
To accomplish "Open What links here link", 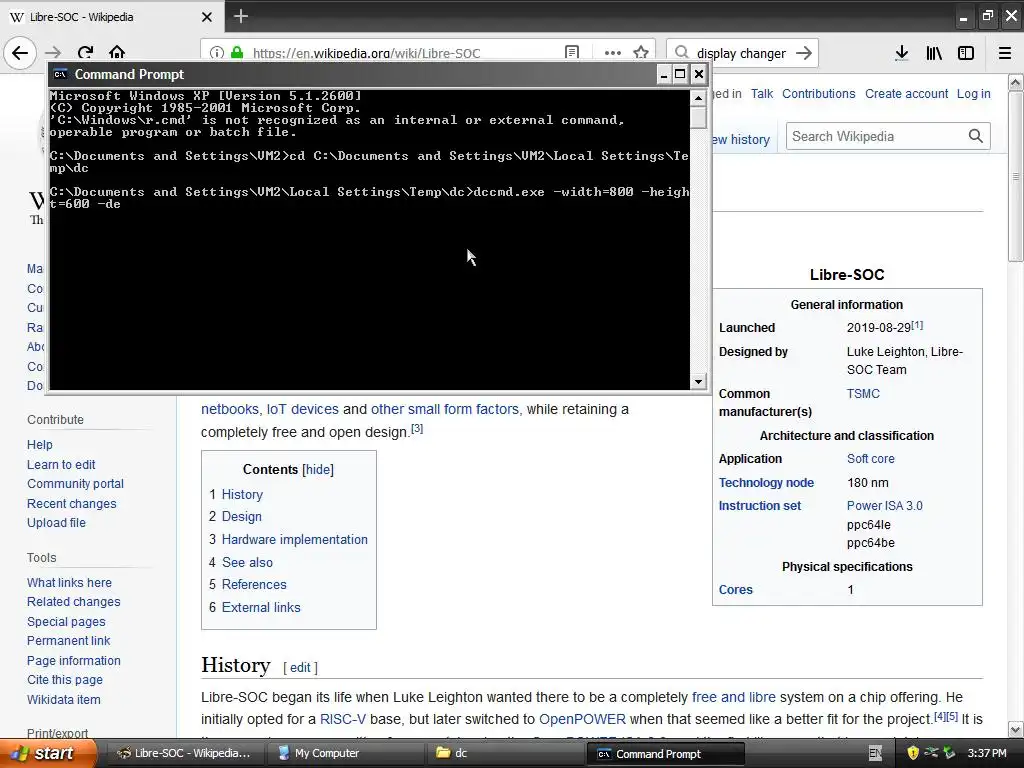I will (69, 583).
